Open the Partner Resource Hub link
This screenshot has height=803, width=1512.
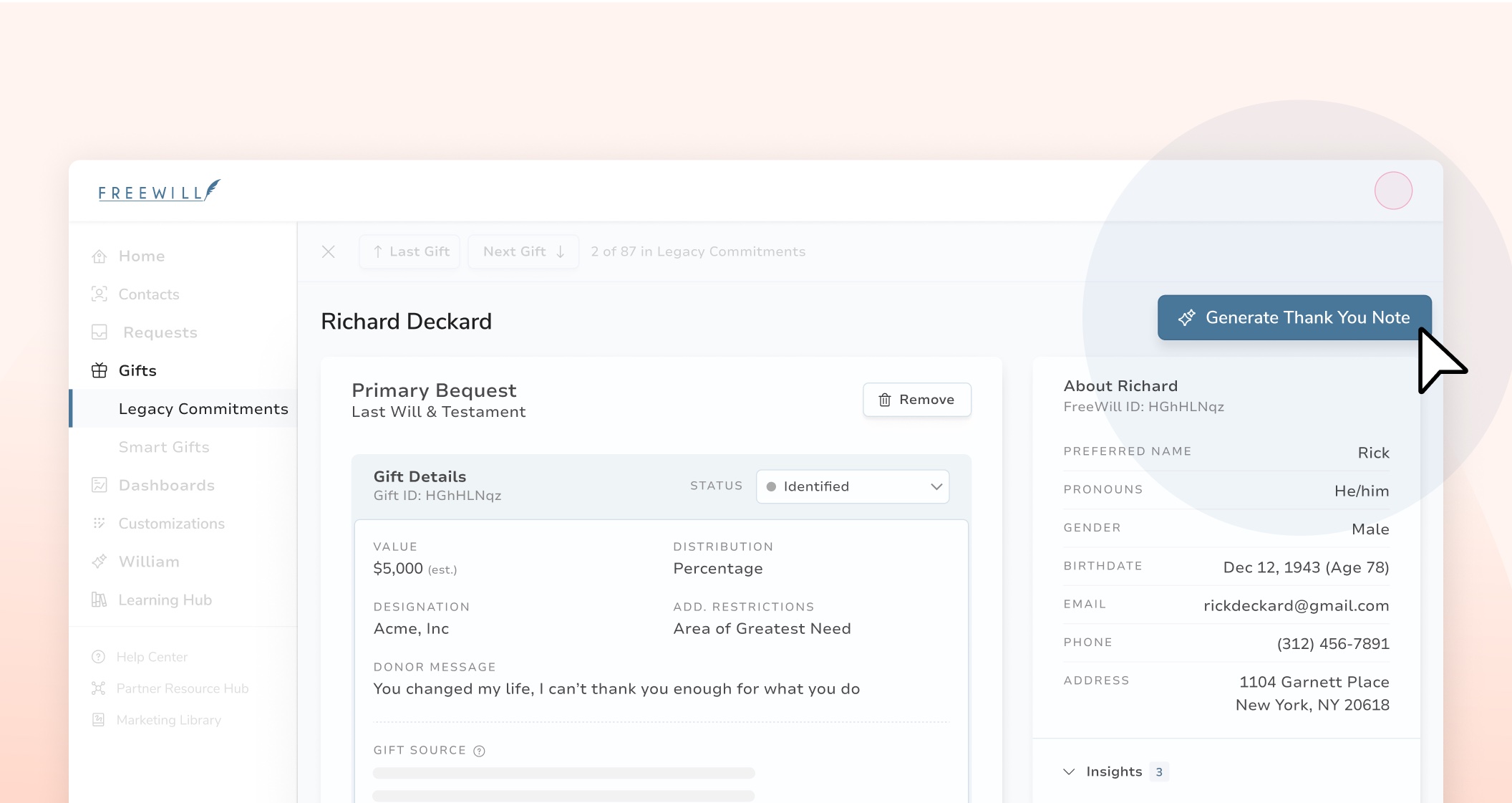click(x=183, y=688)
